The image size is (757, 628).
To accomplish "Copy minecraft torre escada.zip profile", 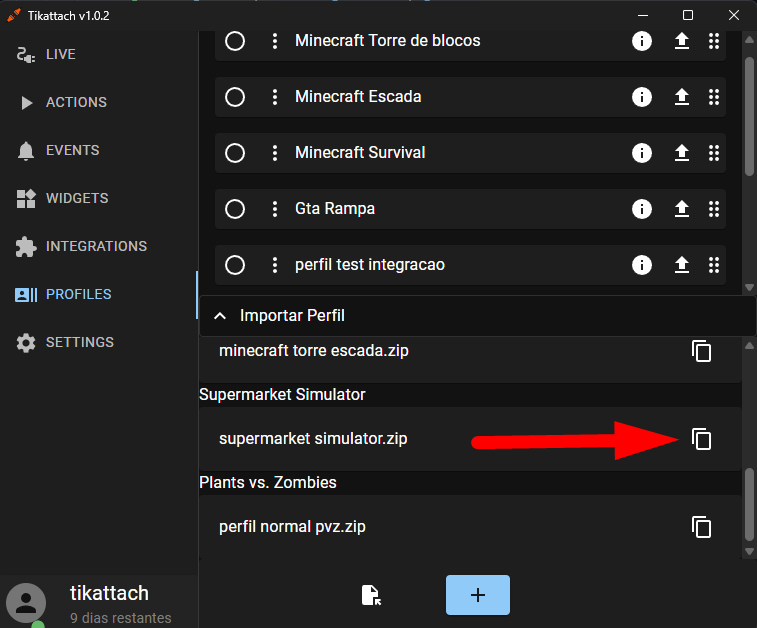I will click(701, 351).
